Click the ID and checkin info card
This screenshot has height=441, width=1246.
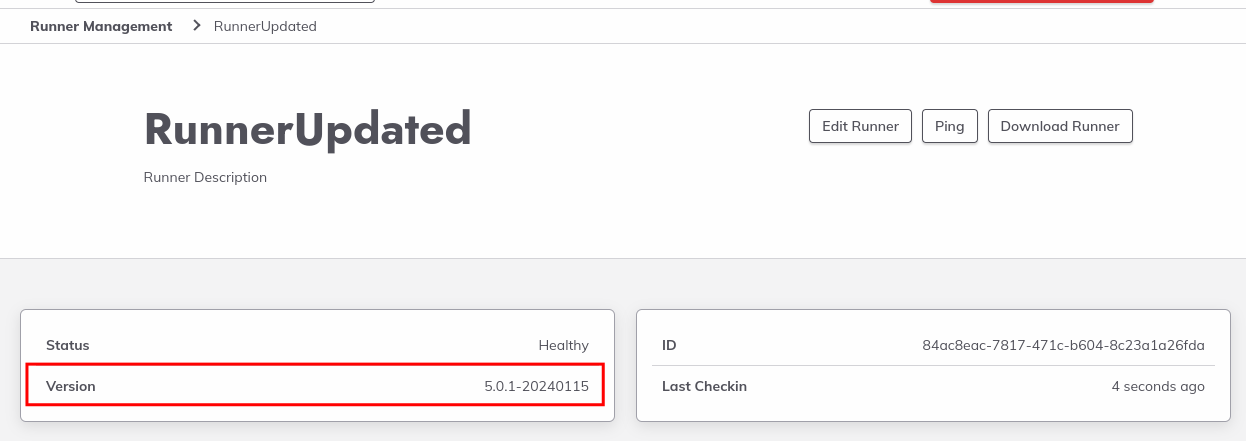pyautogui.click(x=933, y=365)
